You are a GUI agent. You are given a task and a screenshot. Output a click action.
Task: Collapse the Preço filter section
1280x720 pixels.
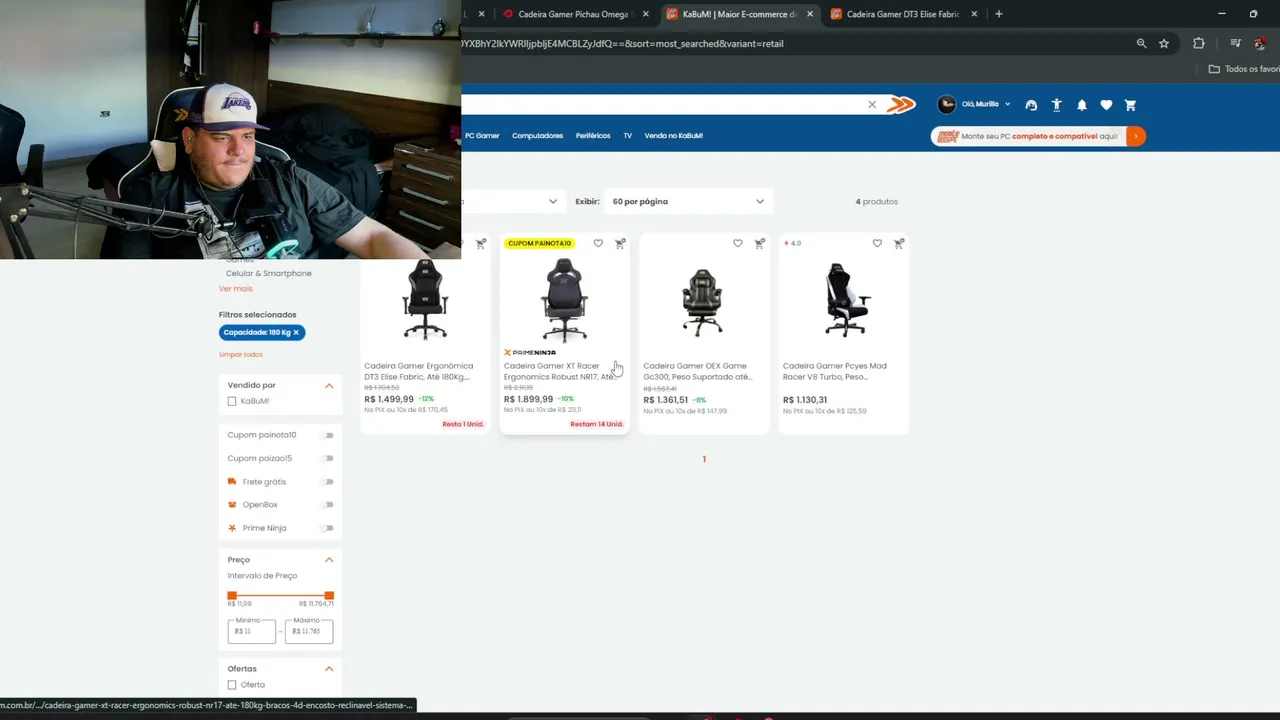coord(329,560)
